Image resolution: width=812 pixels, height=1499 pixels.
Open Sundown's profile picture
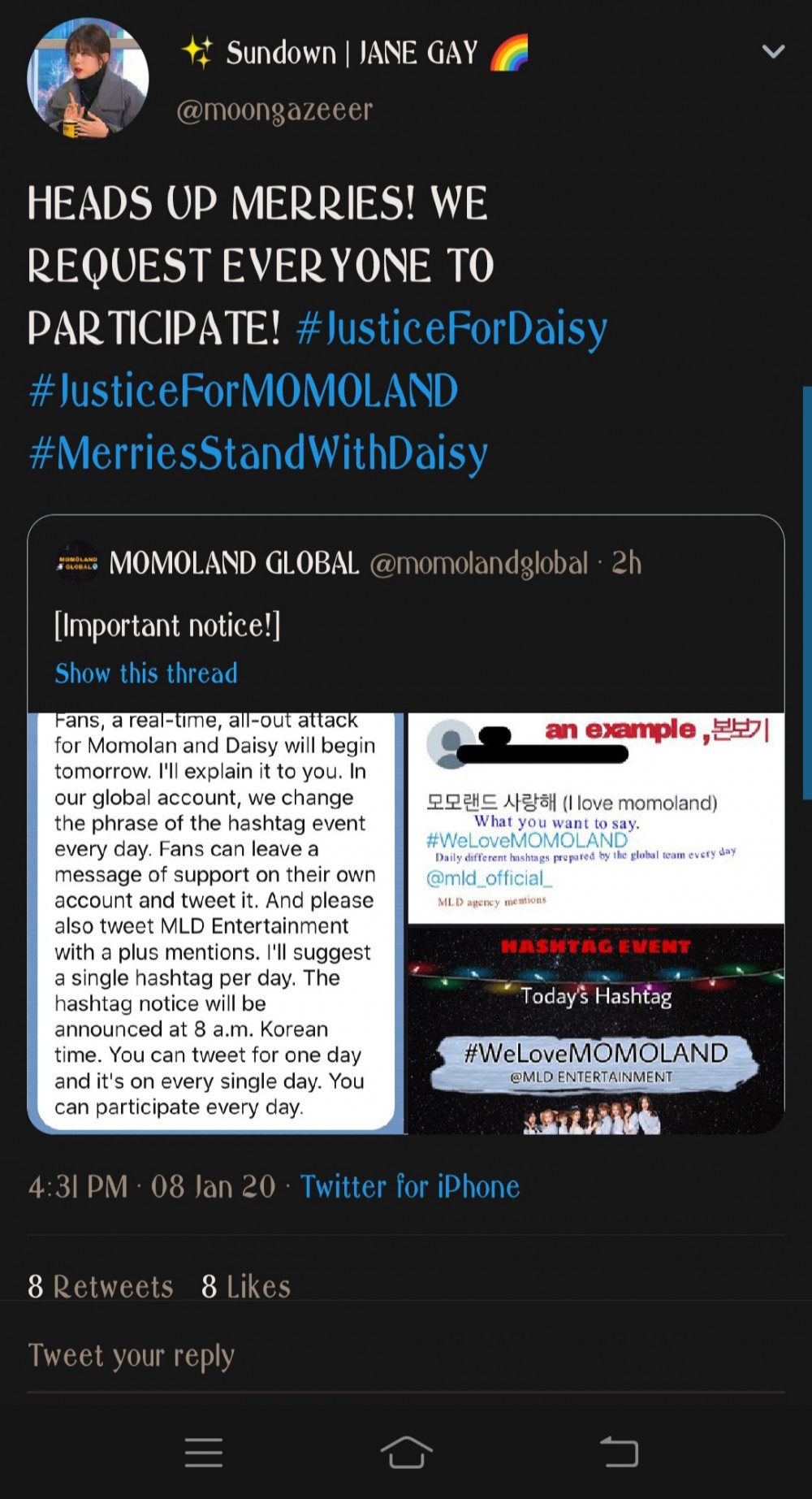(x=88, y=78)
